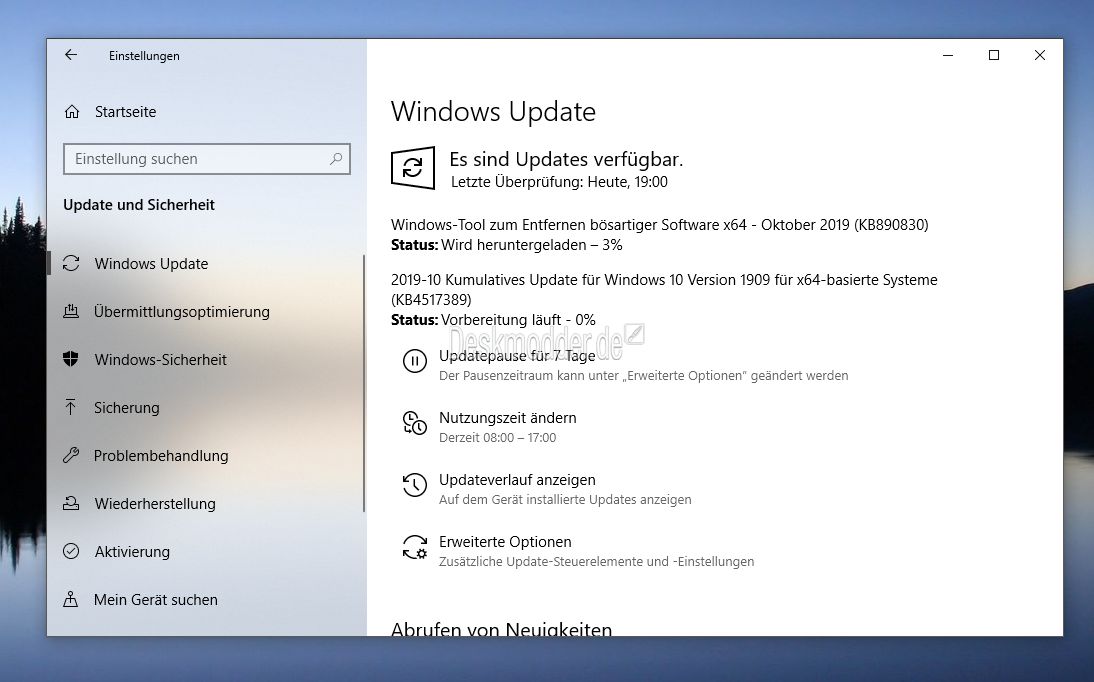Select the Mein Gerät suchen icon
Image resolution: width=1094 pixels, height=682 pixels.
[70, 599]
